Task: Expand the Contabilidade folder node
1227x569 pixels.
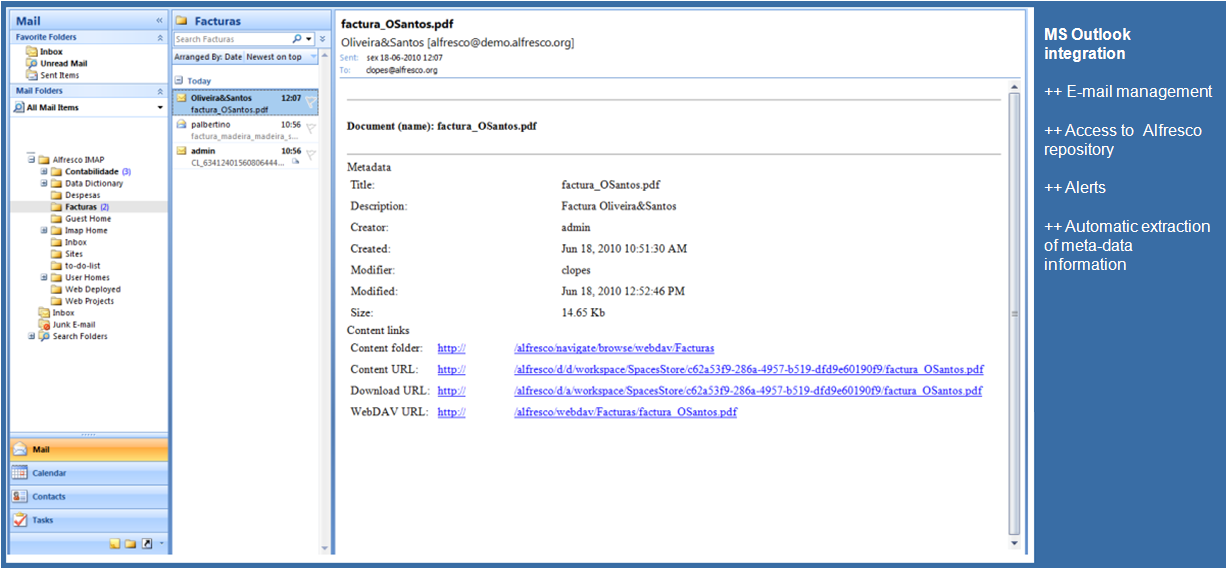Action: pyautogui.click(x=44, y=172)
